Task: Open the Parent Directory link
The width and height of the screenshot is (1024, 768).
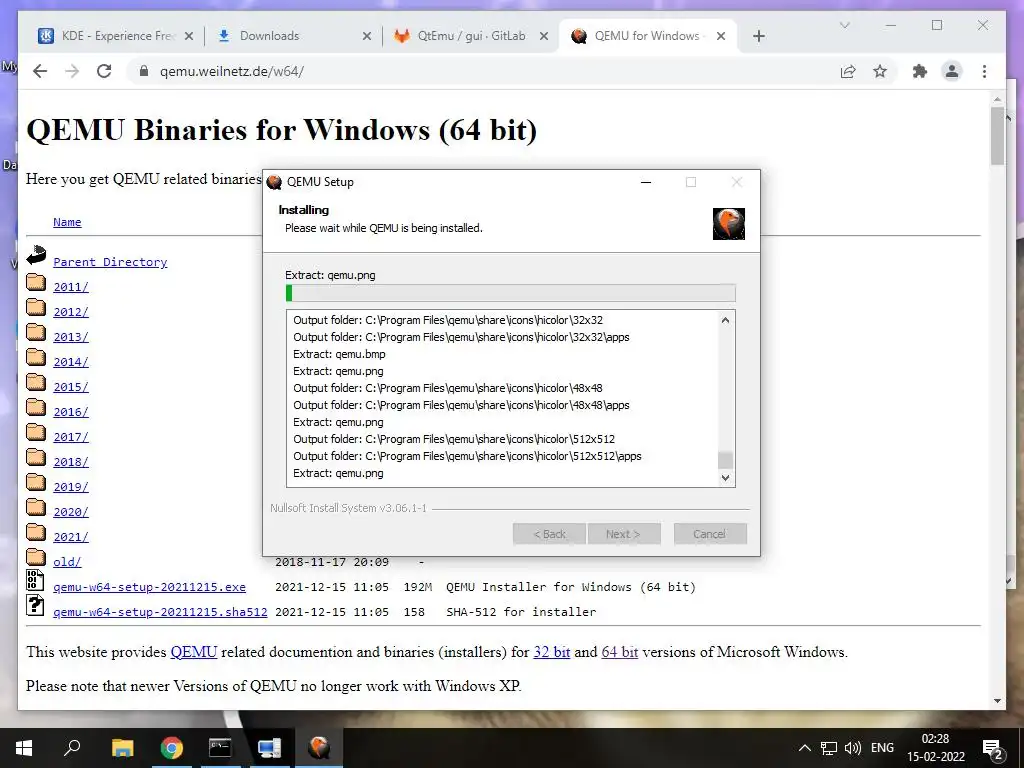Action: [x=110, y=262]
